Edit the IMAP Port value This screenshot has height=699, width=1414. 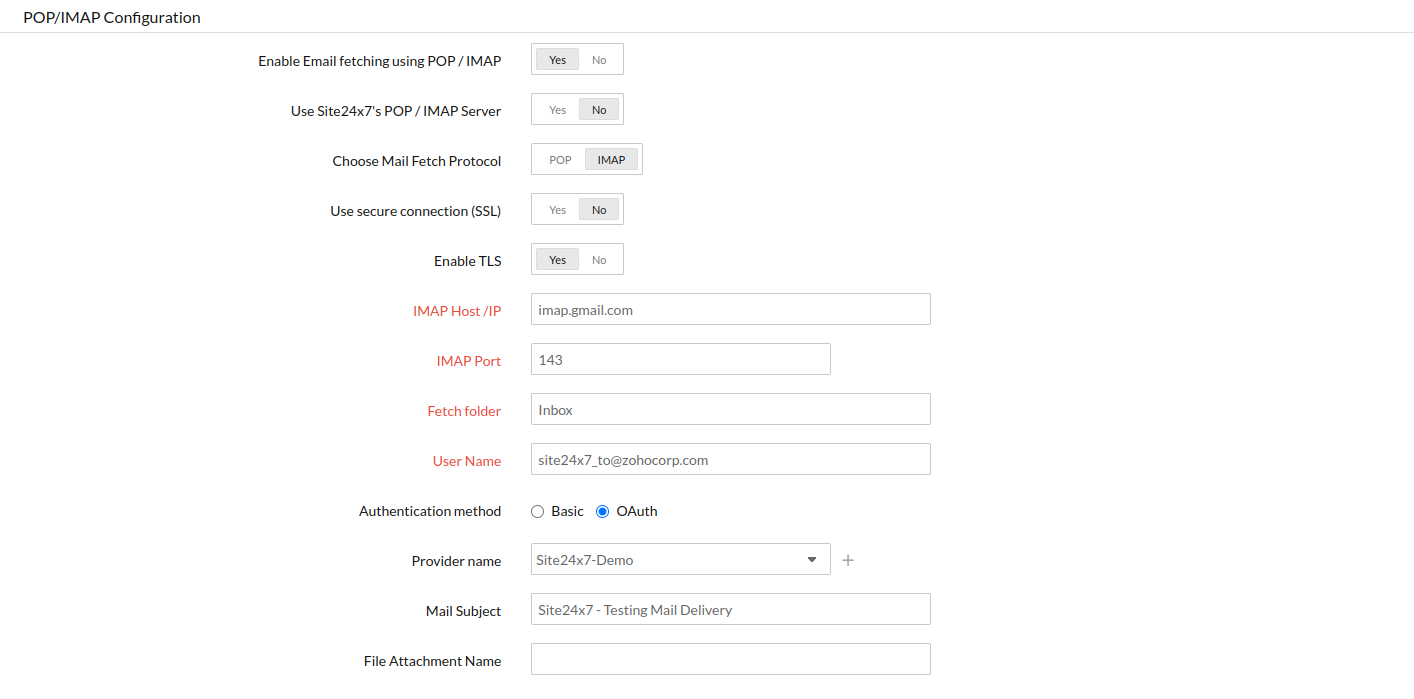coord(680,359)
